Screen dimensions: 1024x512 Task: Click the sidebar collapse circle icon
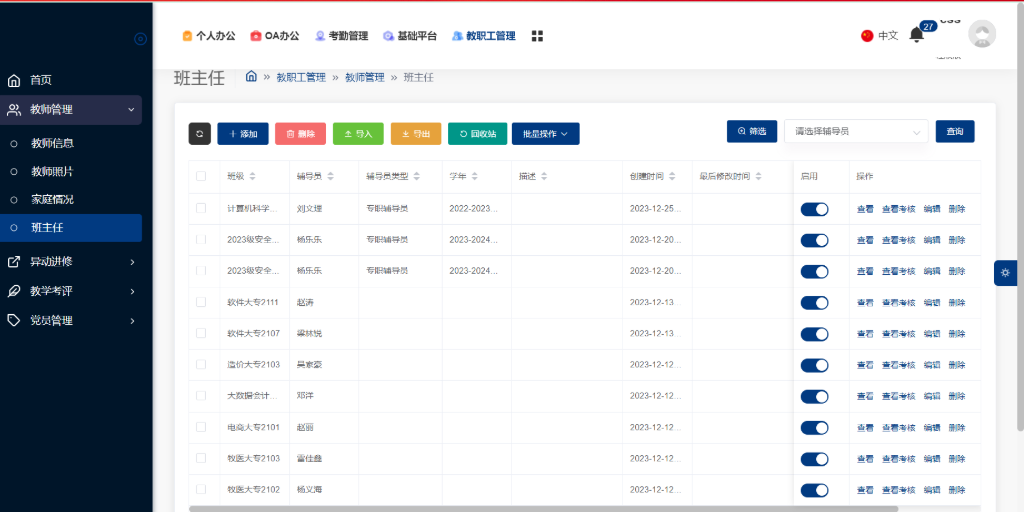pos(140,39)
